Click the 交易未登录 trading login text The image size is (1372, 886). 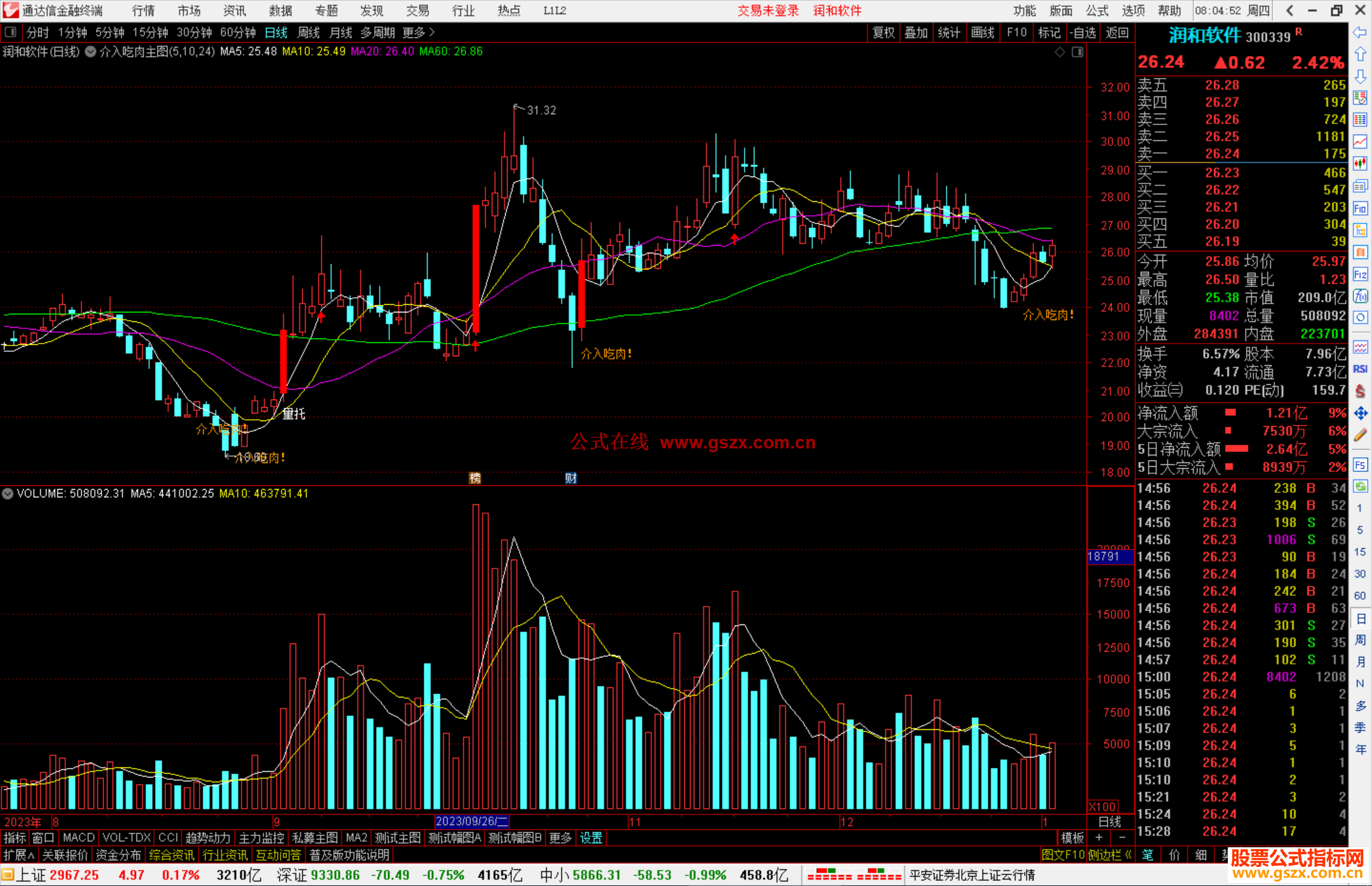[768, 11]
